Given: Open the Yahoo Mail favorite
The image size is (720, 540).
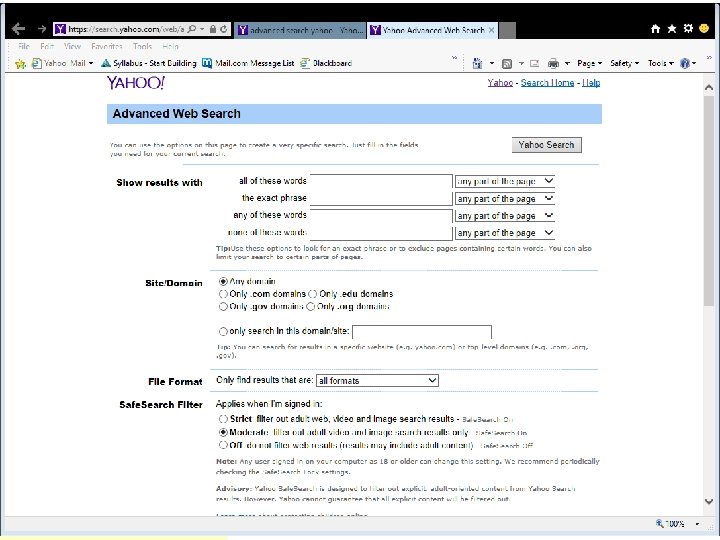Looking at the screenshot, I should pos(62,63).
